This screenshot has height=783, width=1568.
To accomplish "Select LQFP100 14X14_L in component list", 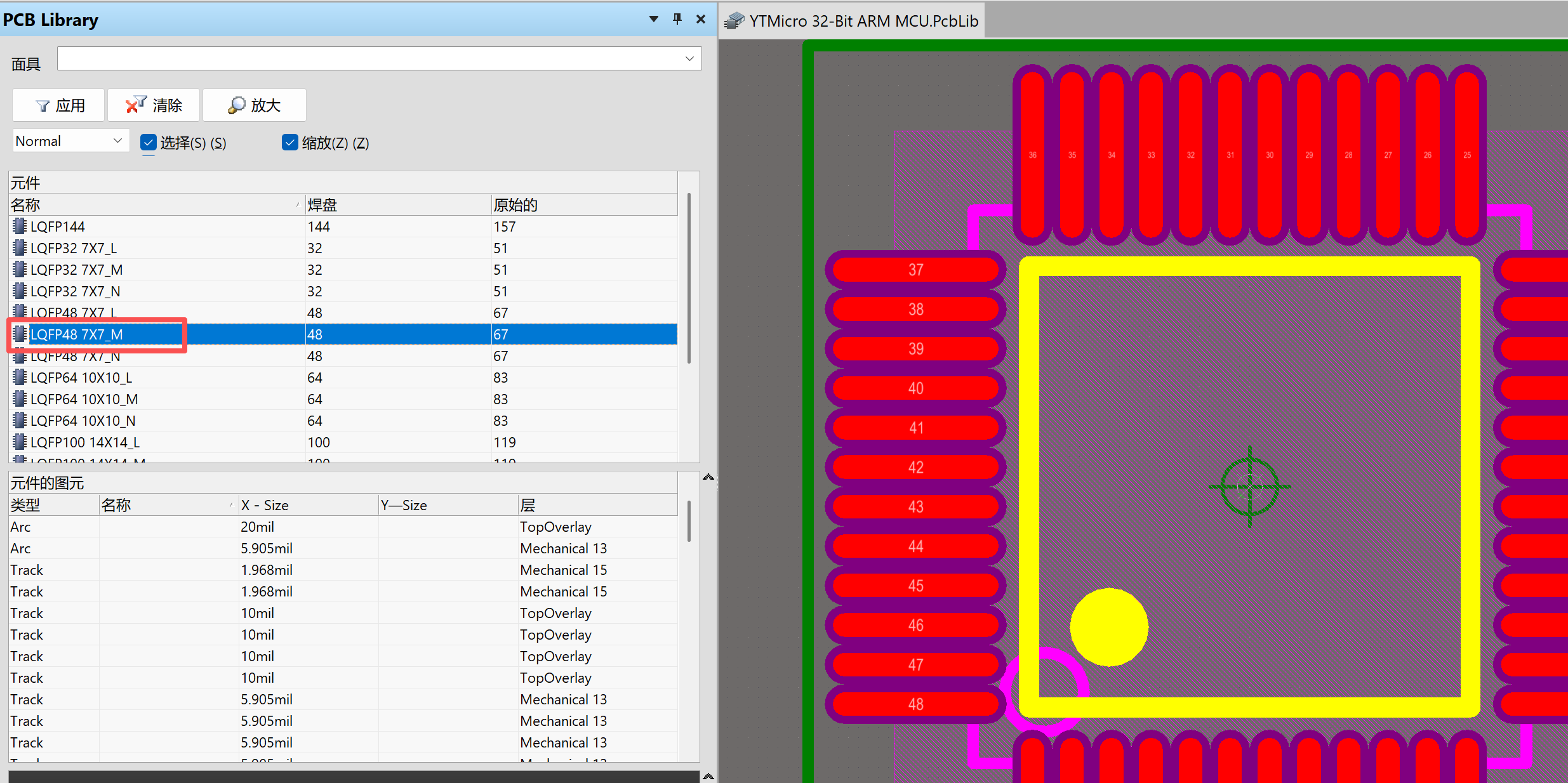I will coord(85,442).
